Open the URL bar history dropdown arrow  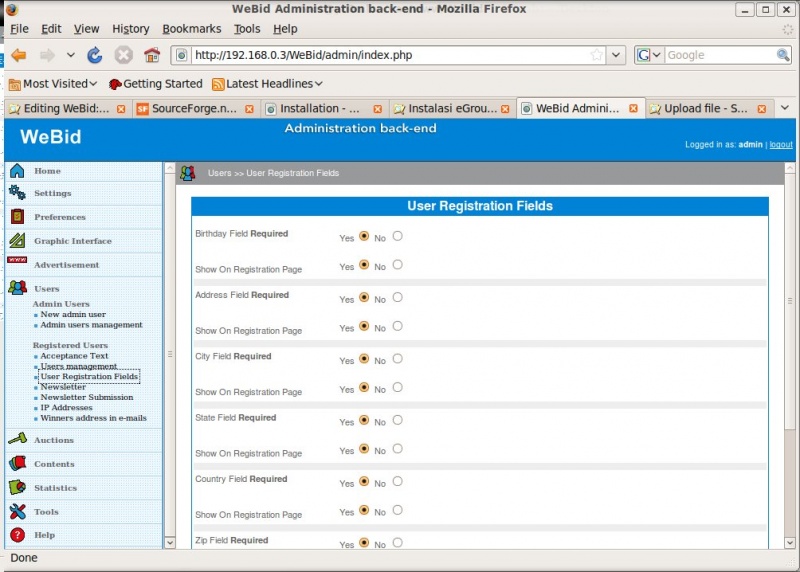pos(616,55)
